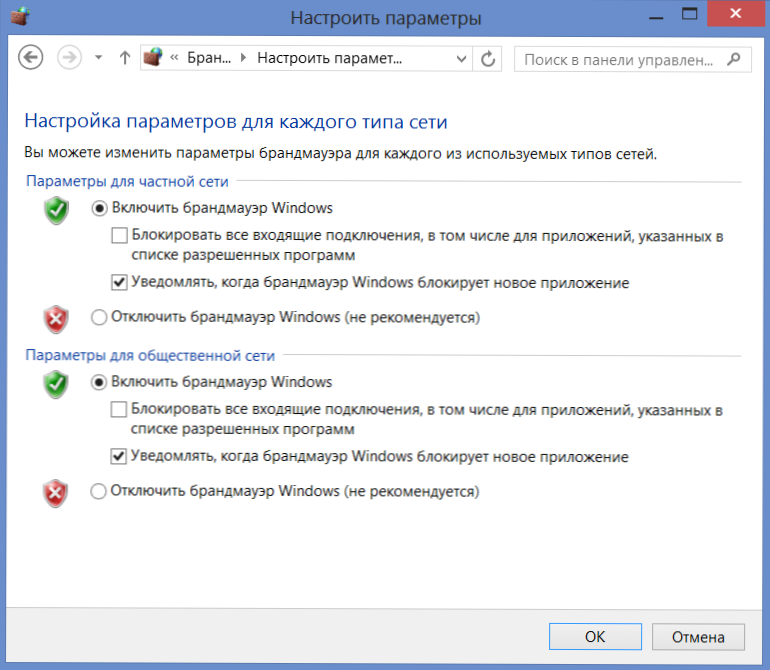This screenshot has height=670, width=770.
Task: Select enable firewall radio for private network
Action: click(99, 208)
